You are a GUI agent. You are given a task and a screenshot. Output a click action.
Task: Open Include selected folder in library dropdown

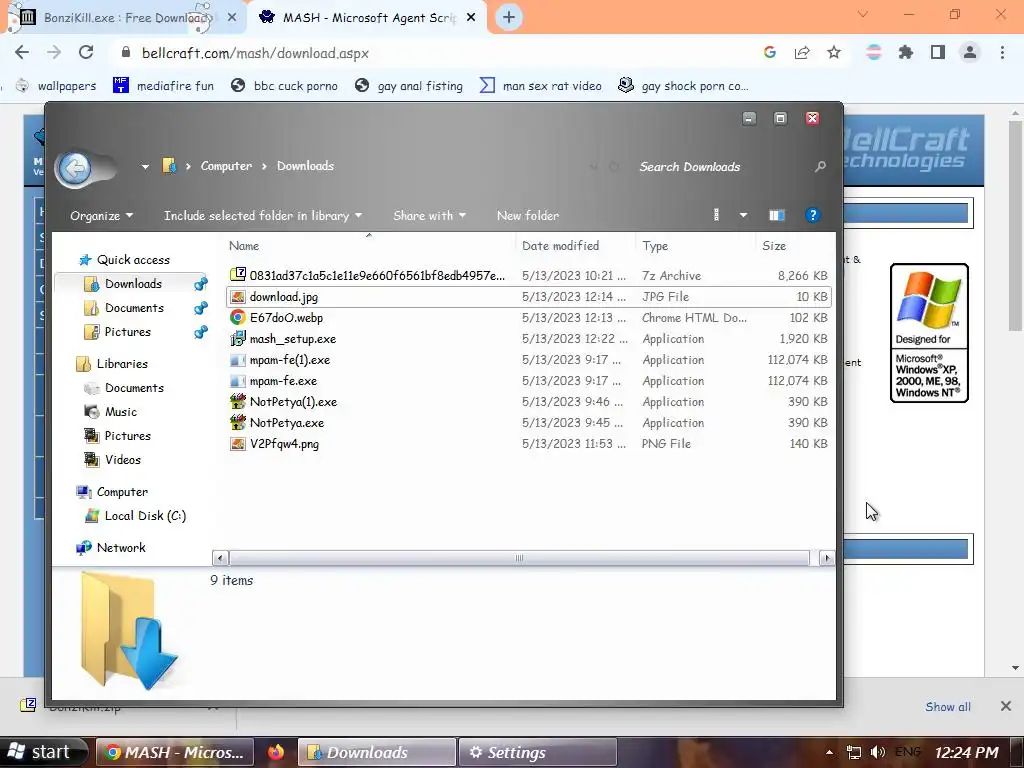[263, 216]
